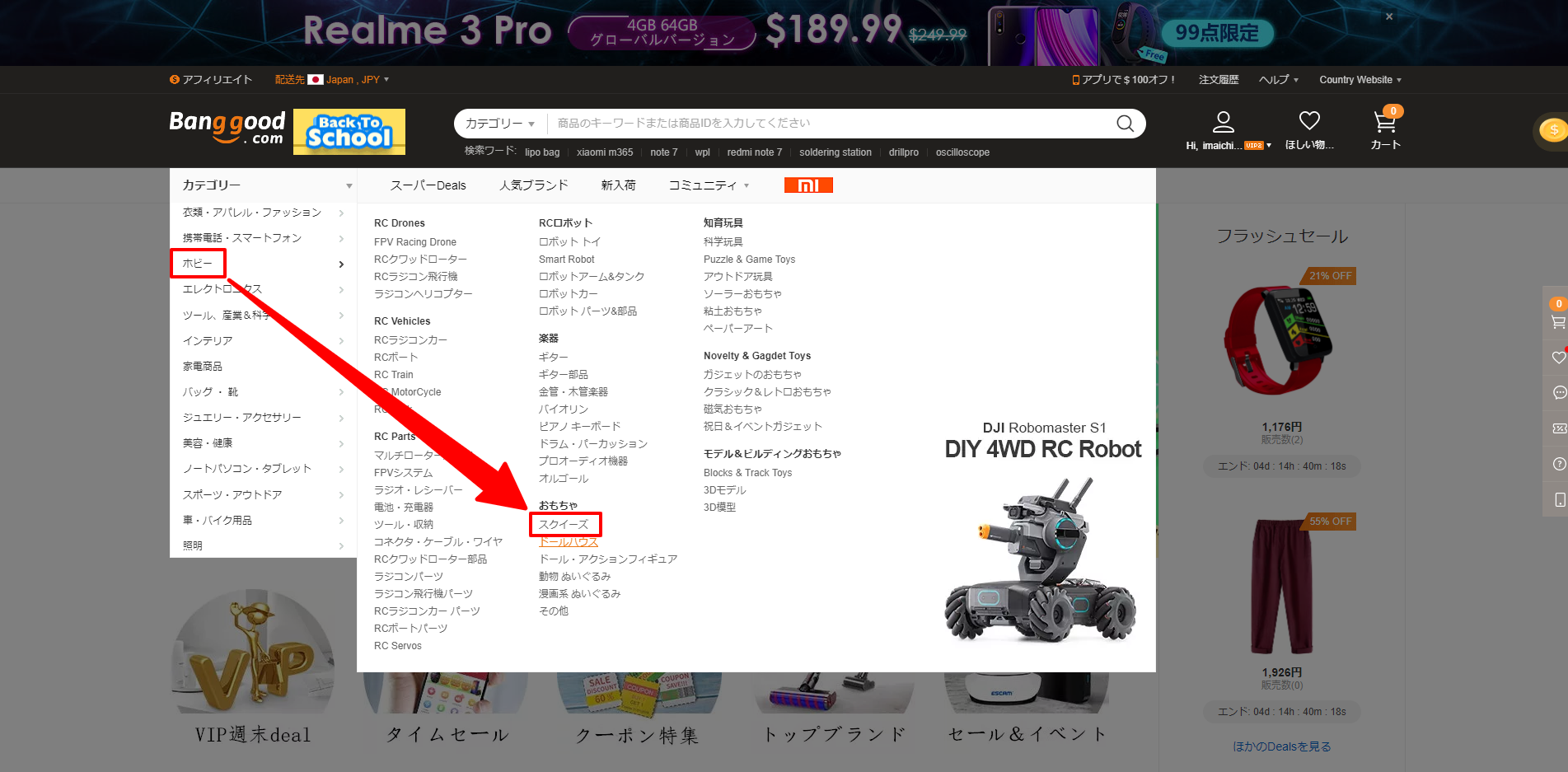
Task: Open the right sidebar mobile phone icon
Action: coord(1559,499)
